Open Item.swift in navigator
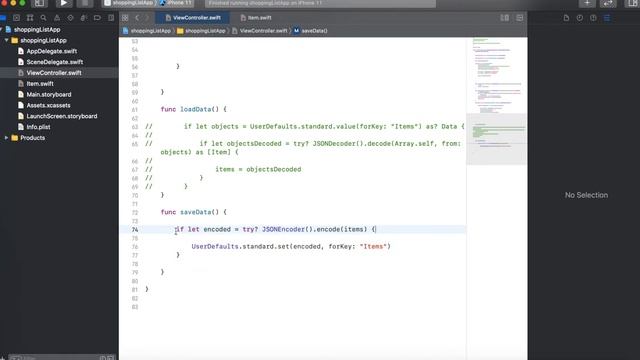Screen dimensions: 640x360 [x=40, y=84]
